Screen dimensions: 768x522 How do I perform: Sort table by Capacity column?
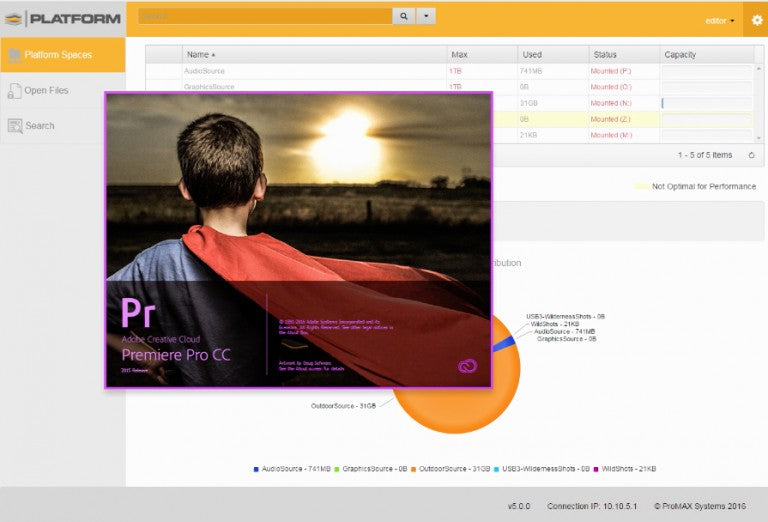(707, 54)
